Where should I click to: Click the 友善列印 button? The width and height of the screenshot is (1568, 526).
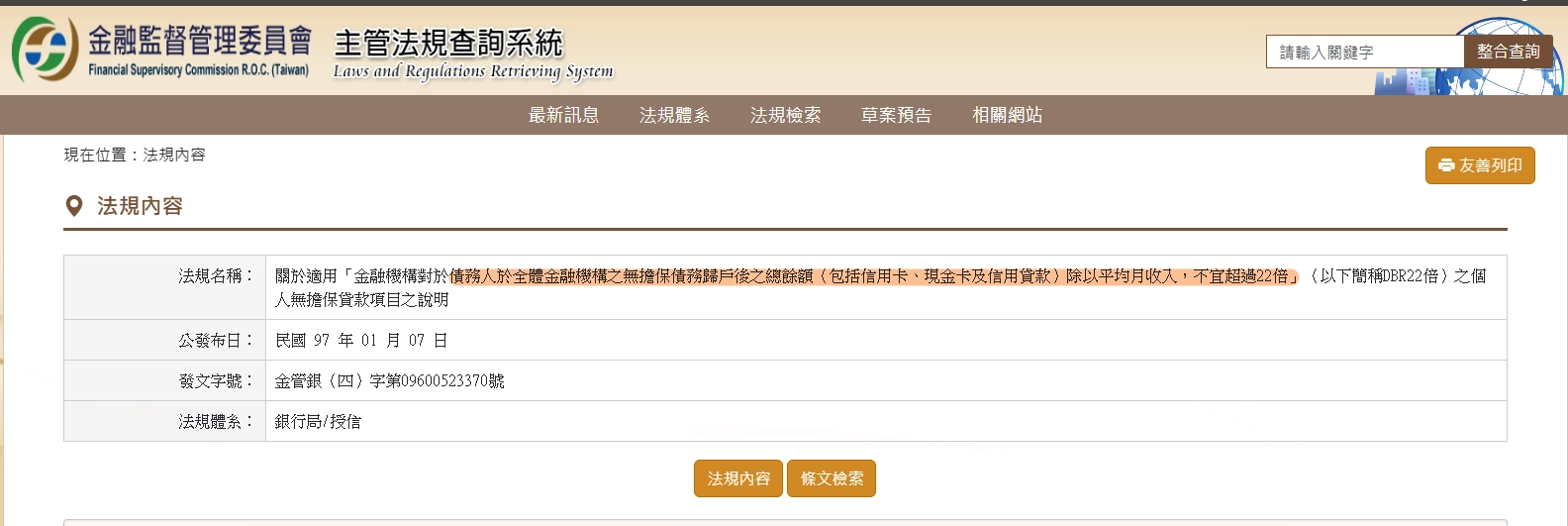(1480, 165)
